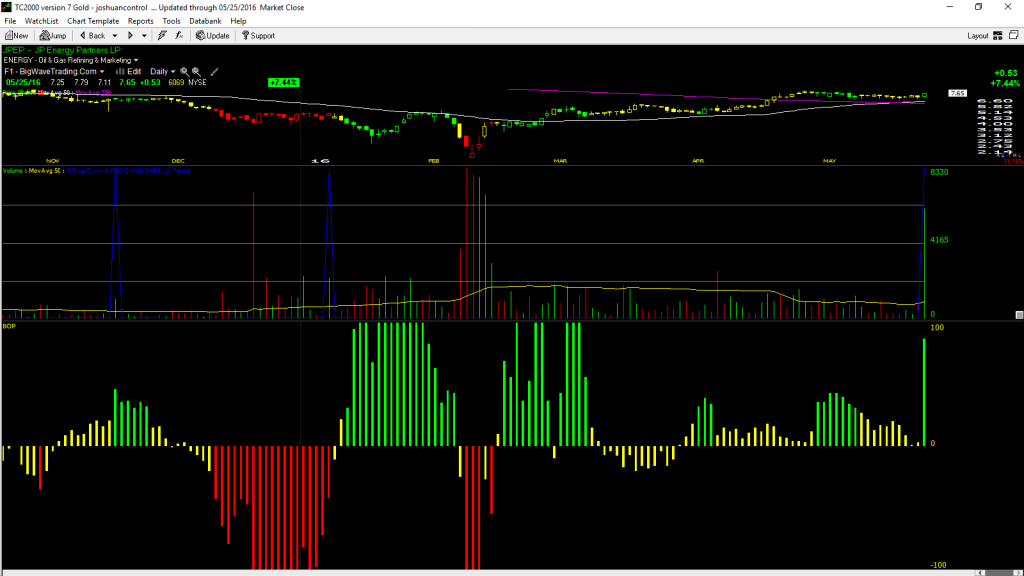The image size is (1024, 576).
Task: Open the fx formula tool
Action: click(x=179, y=36)
